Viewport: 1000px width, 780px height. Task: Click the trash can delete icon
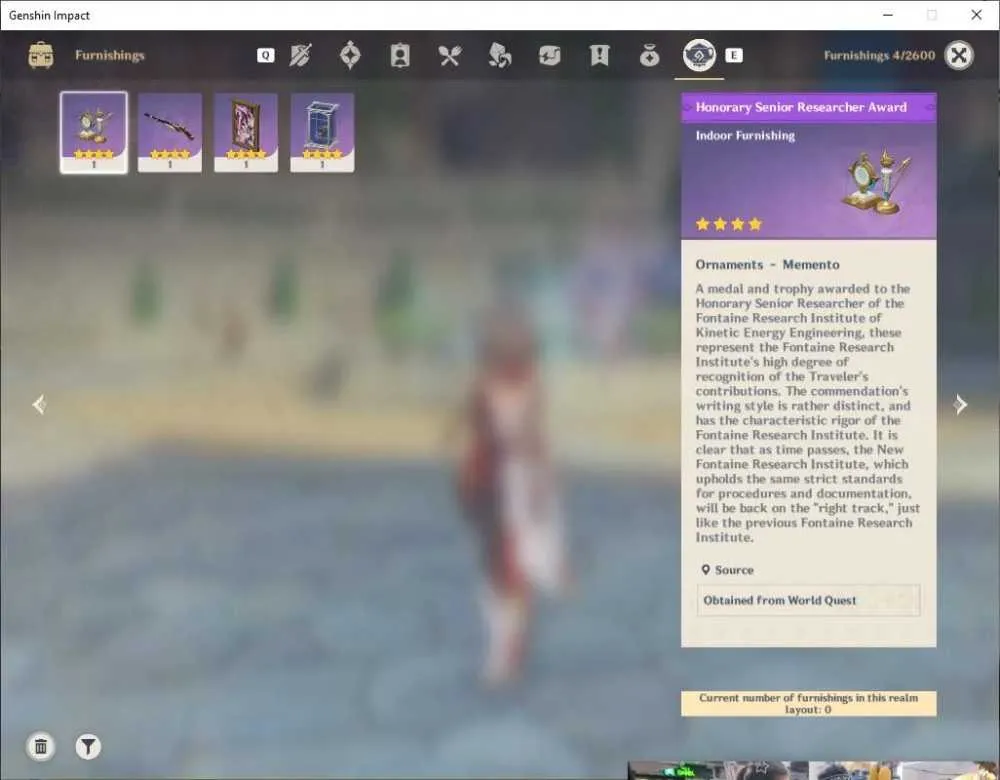[41, 746]
